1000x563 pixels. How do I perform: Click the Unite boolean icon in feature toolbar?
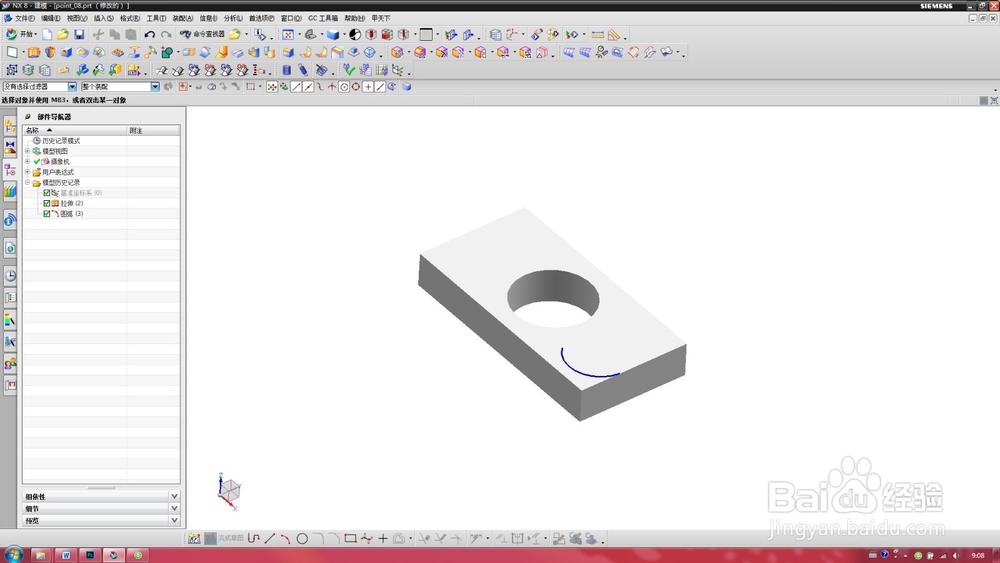166,52
